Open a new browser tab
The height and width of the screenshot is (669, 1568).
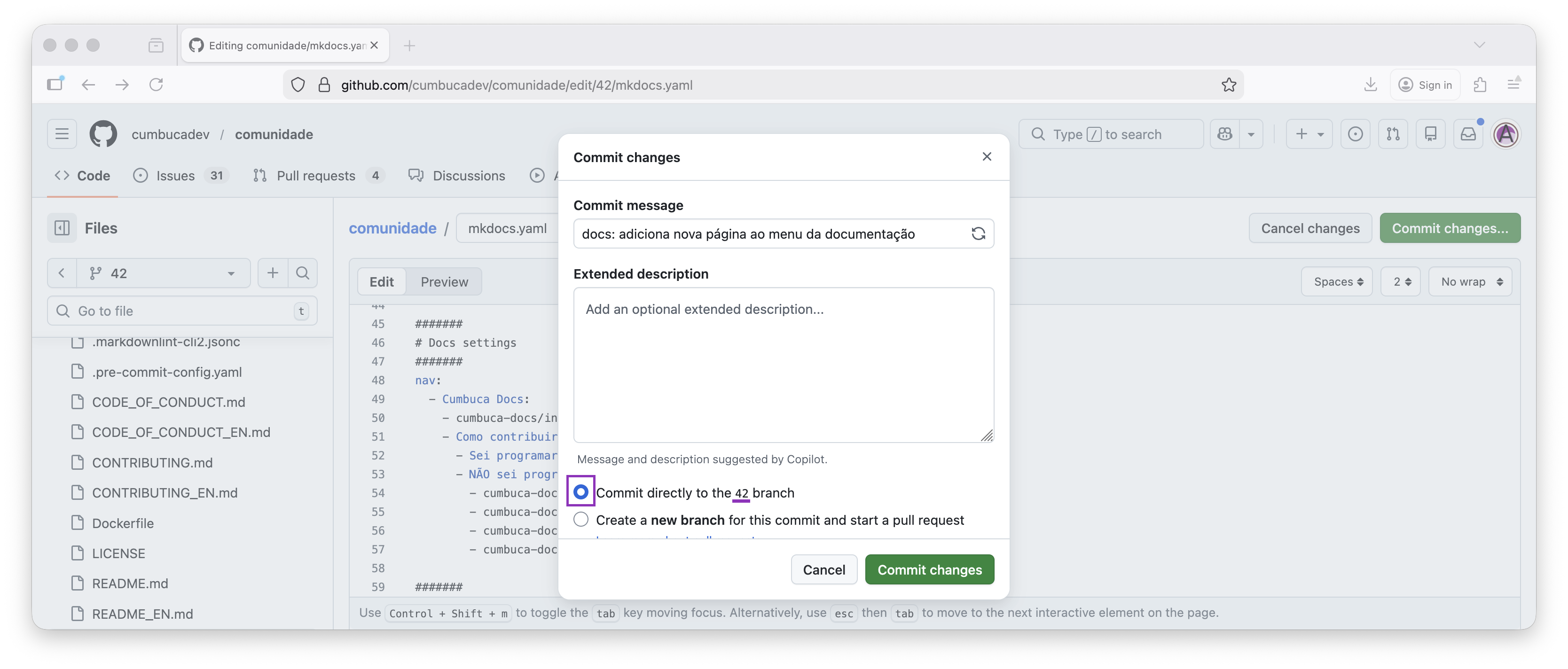coord(410,46)
